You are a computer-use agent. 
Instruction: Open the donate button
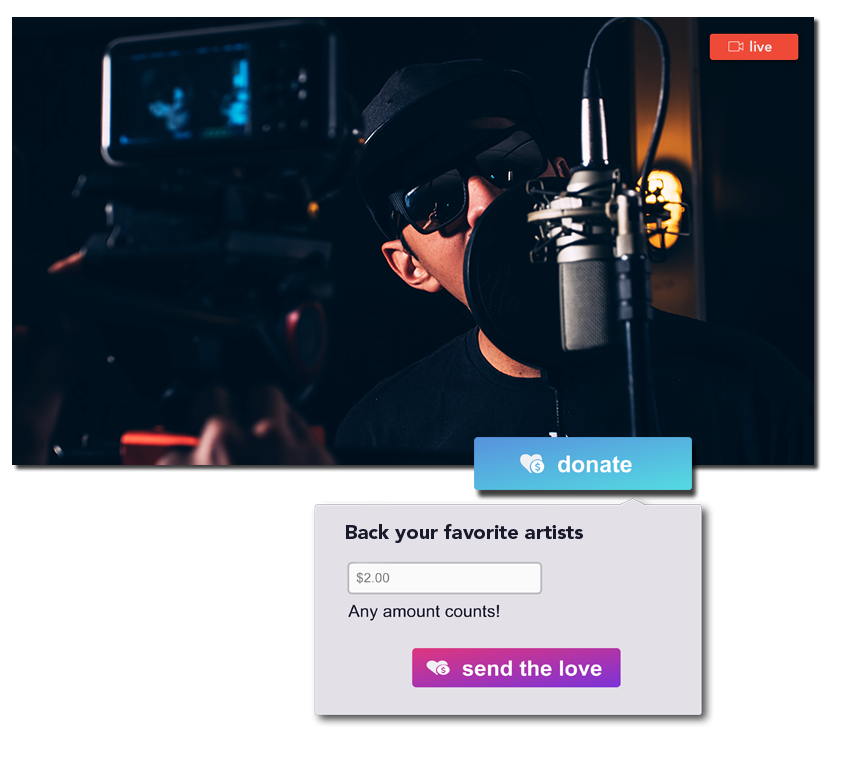pos(583,464)
